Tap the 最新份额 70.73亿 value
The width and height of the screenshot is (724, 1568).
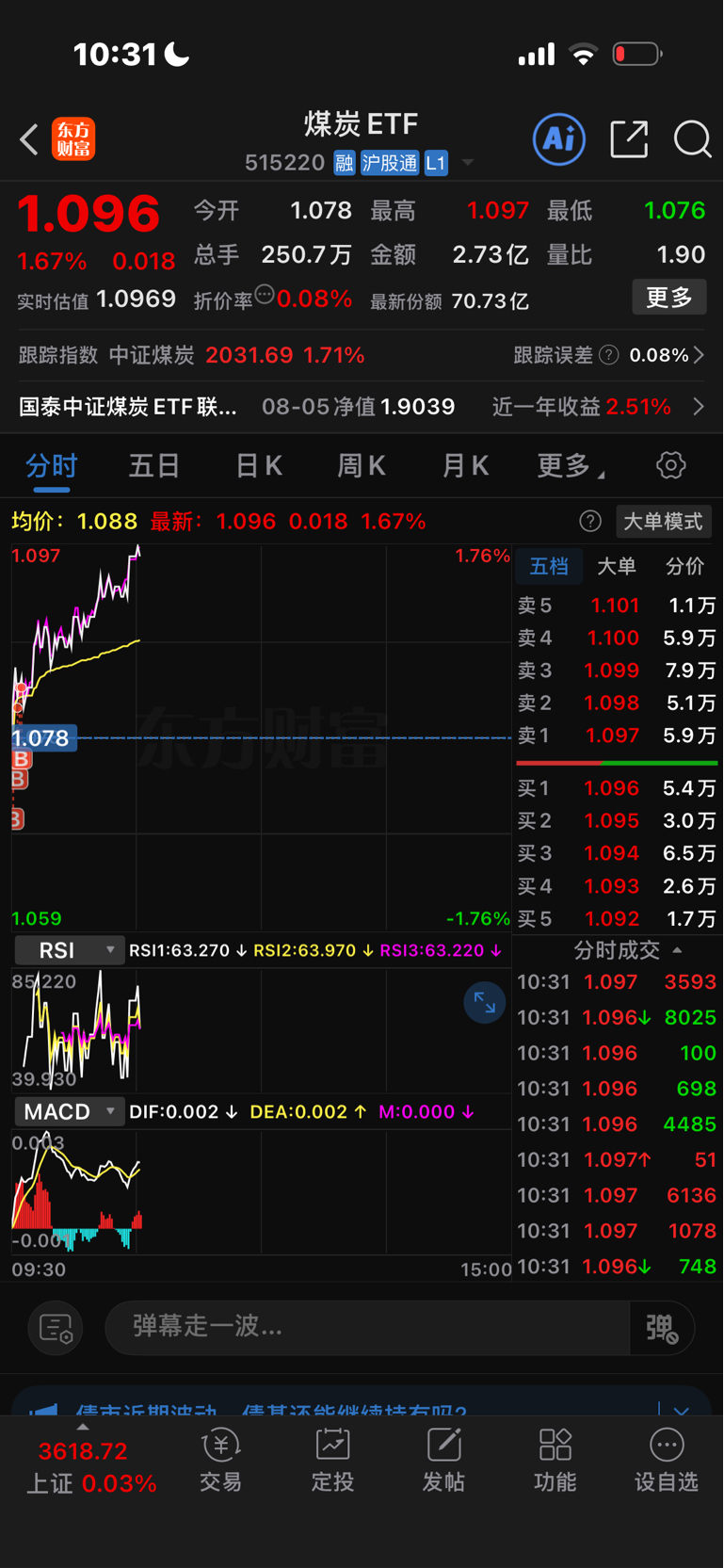[490, 301]
